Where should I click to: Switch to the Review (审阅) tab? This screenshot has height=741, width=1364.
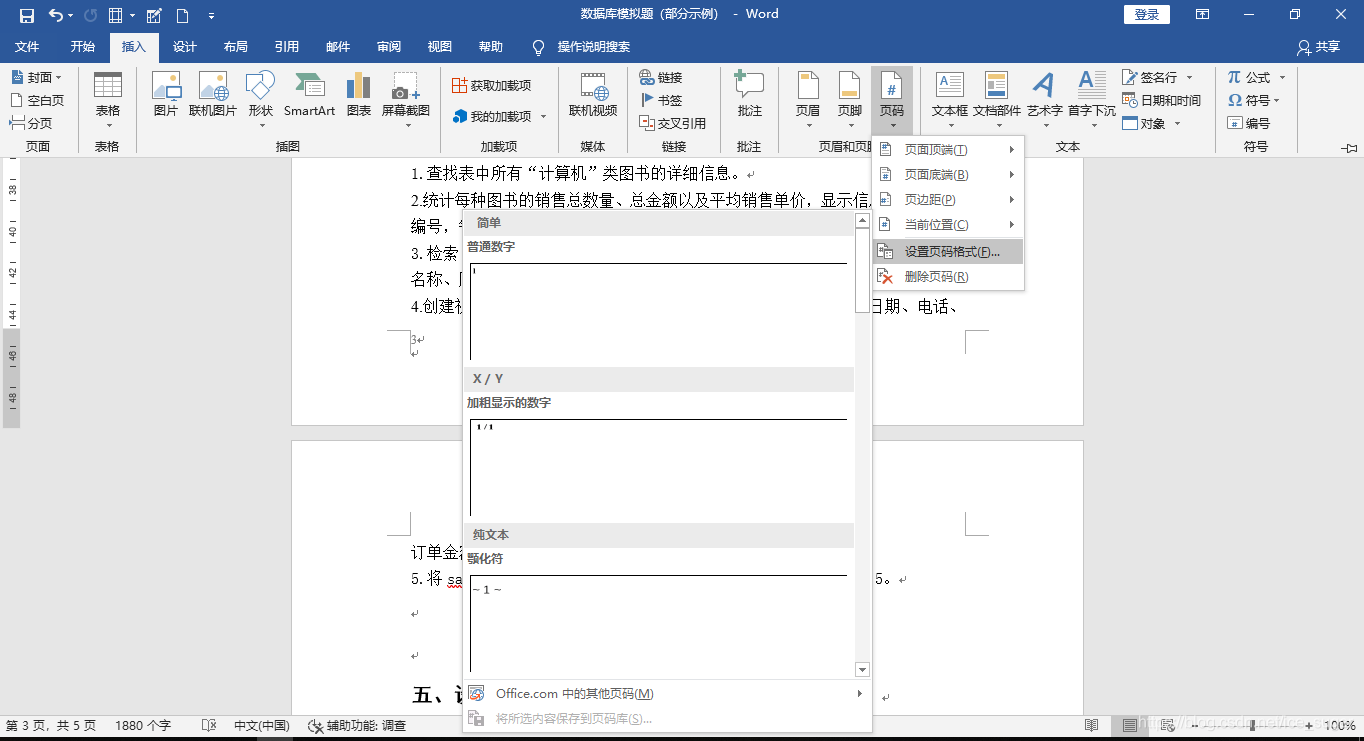tap(389, 47)
